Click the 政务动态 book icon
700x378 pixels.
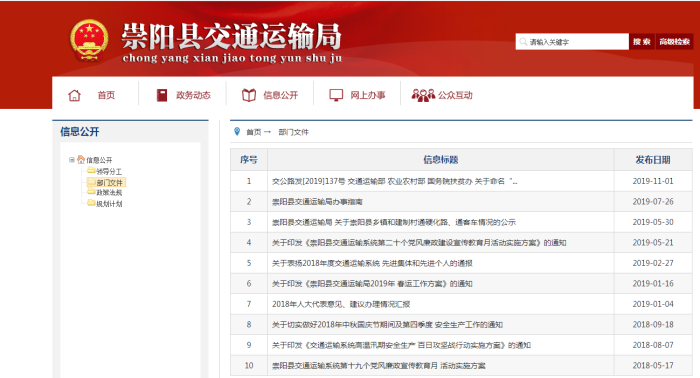(x=162, y=95)
